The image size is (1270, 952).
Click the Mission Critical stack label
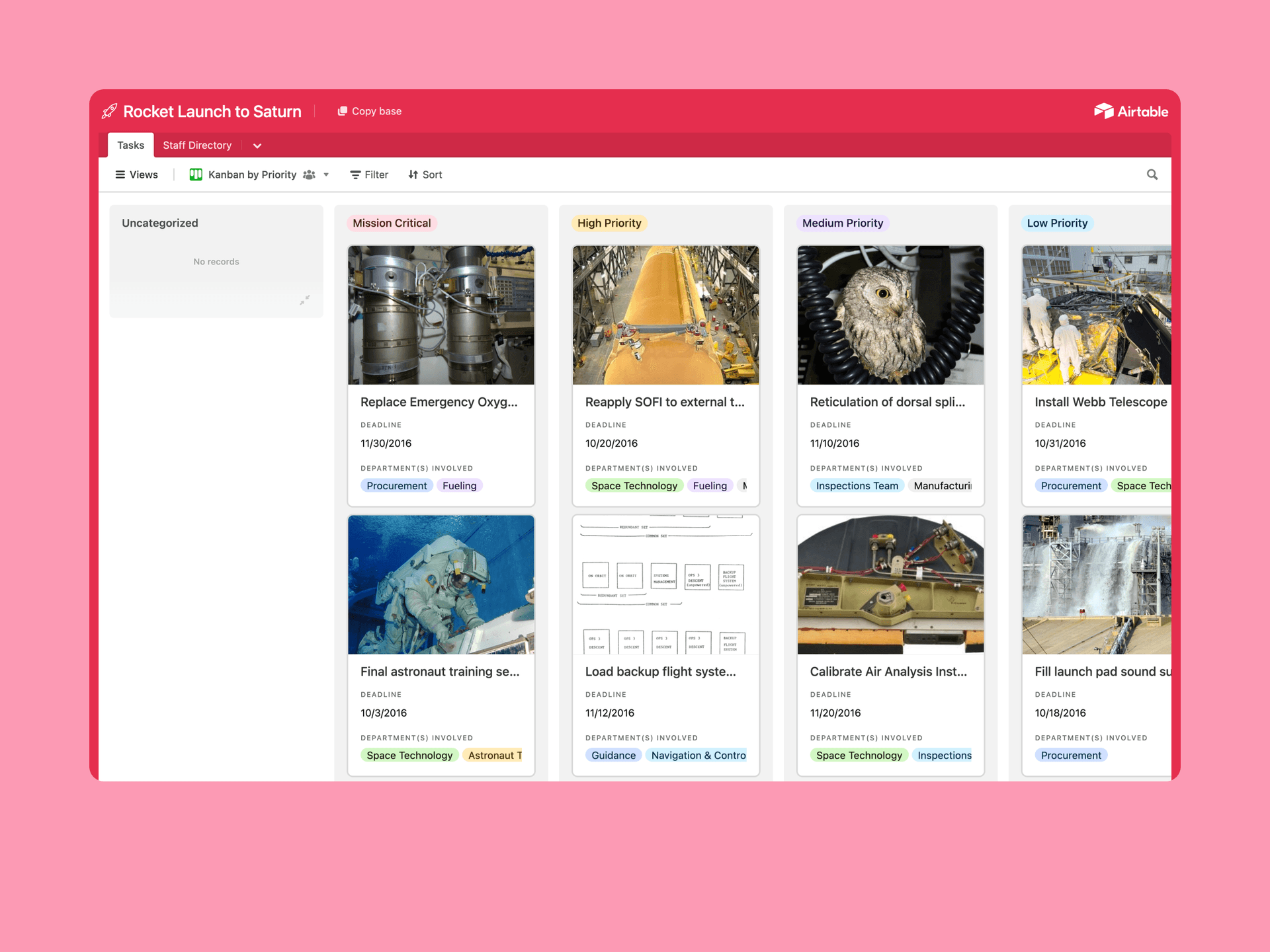(392, 223)
